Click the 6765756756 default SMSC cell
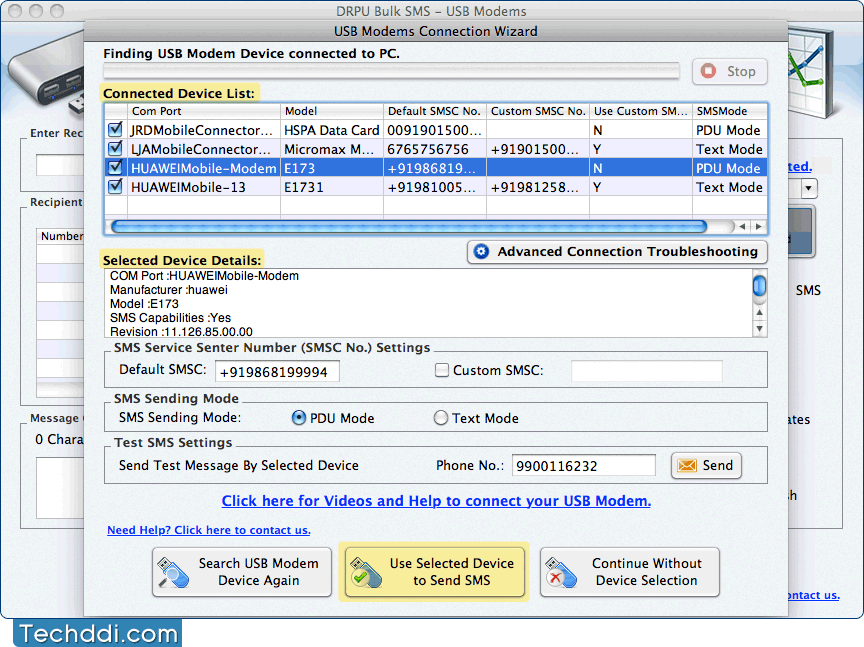The width and height of the screenshot is (864, 647). click(x=435, y=149)
